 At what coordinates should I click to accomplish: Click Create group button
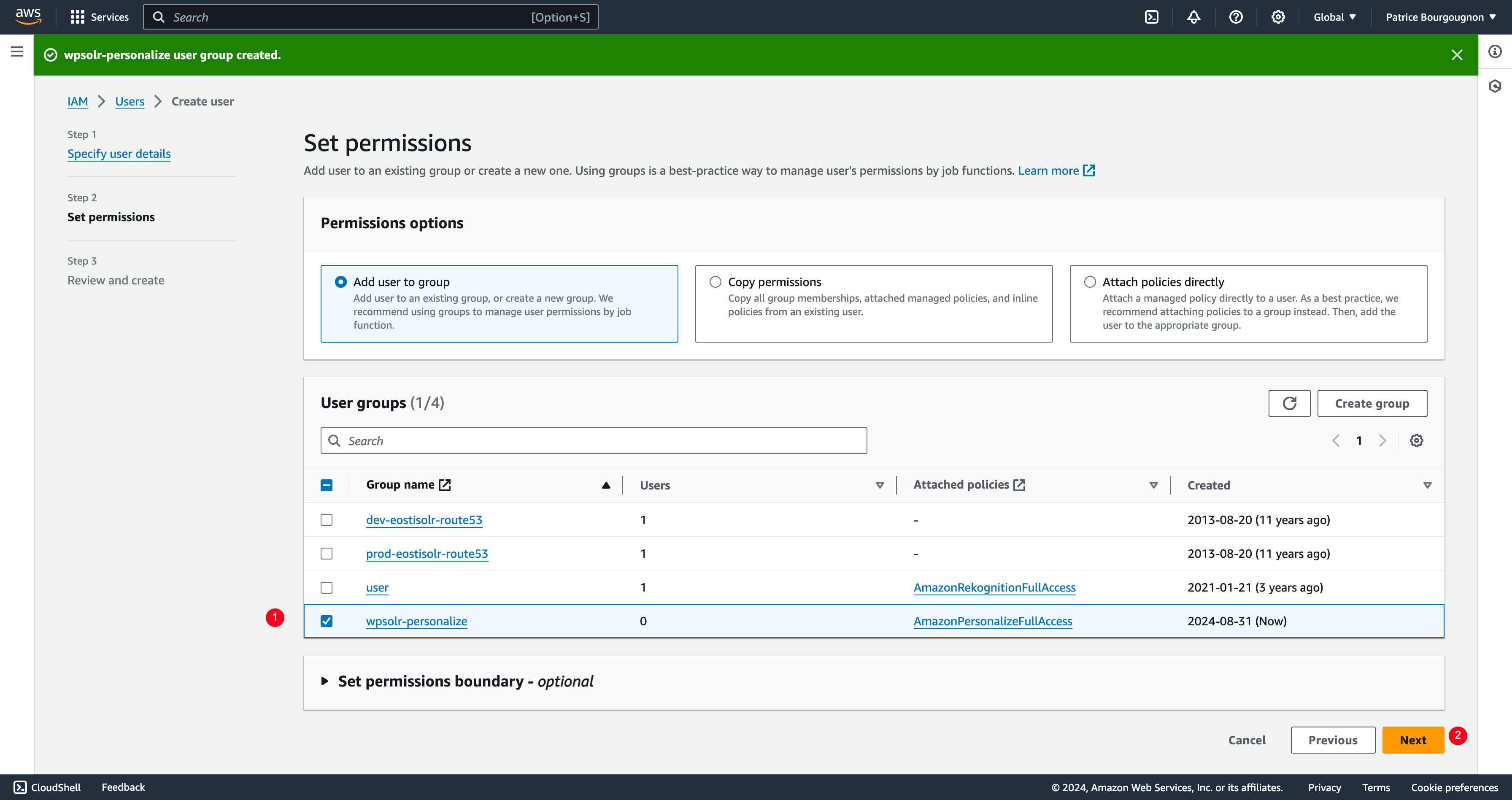click(1372, 403)
